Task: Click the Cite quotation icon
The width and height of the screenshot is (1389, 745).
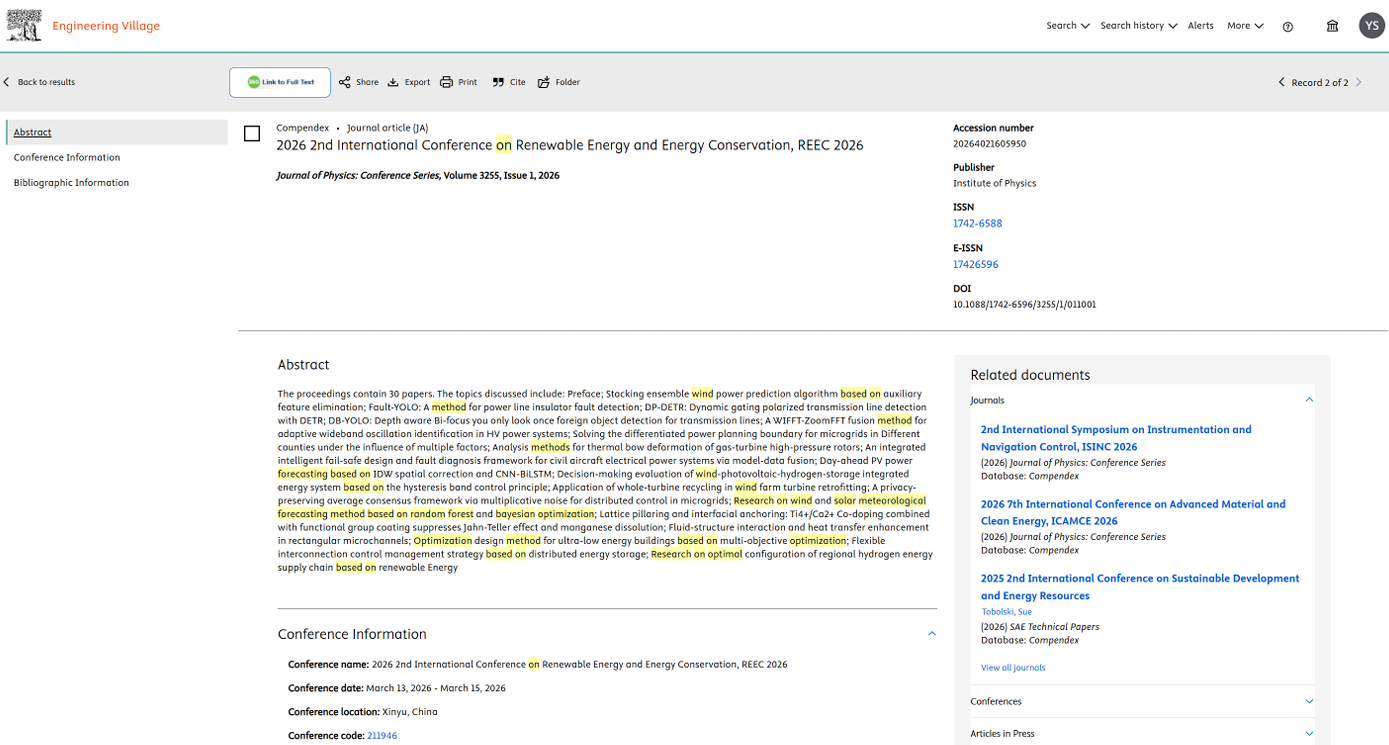Action: (498, 82)
